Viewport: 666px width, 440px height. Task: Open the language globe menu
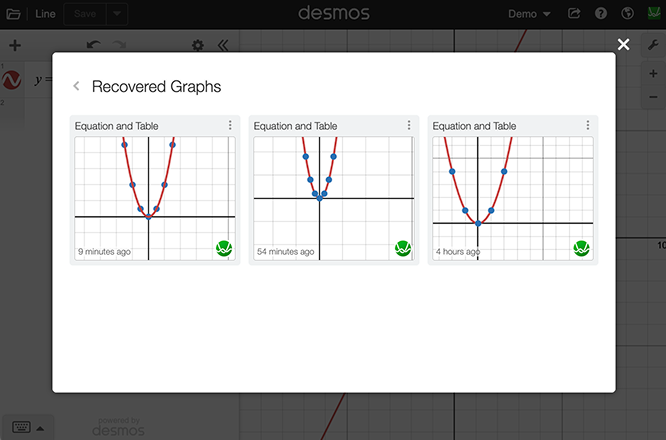tap(627, 14)
